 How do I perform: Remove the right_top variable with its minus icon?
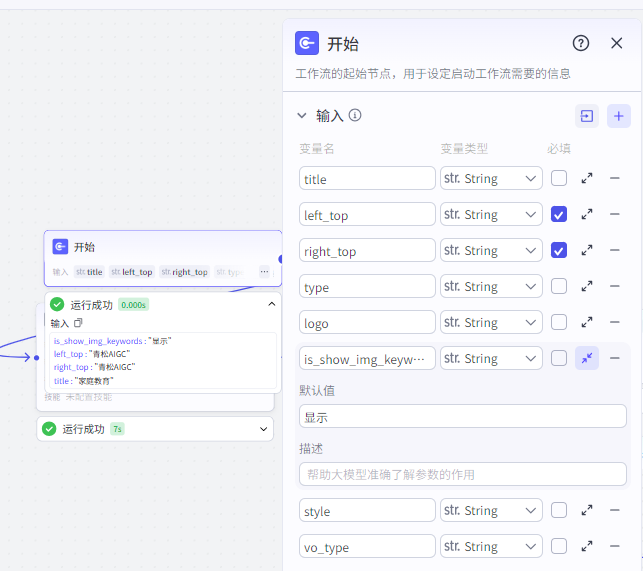pyautogui.click(x=614, y=250)
